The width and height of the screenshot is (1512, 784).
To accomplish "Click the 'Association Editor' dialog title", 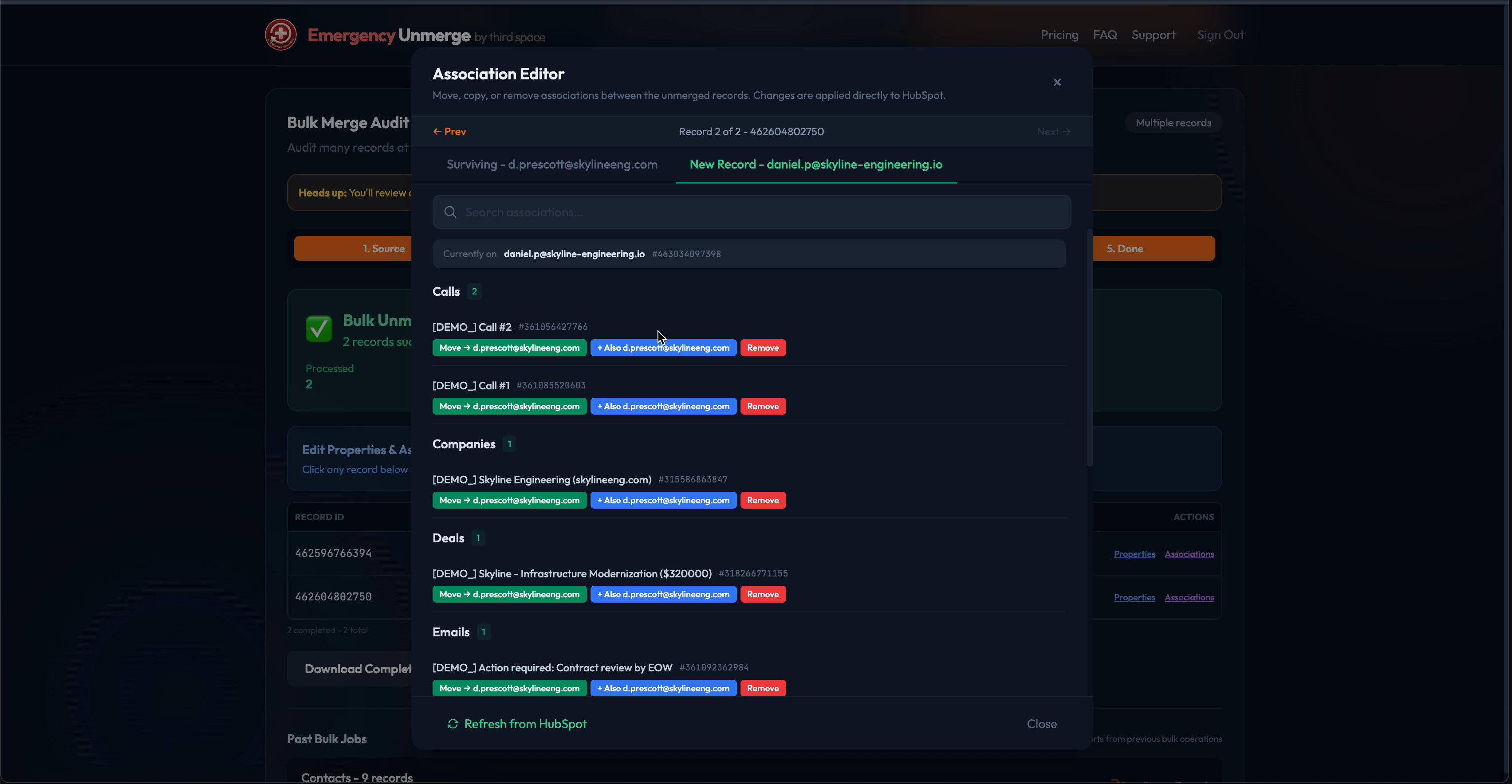I will (498, 74).
